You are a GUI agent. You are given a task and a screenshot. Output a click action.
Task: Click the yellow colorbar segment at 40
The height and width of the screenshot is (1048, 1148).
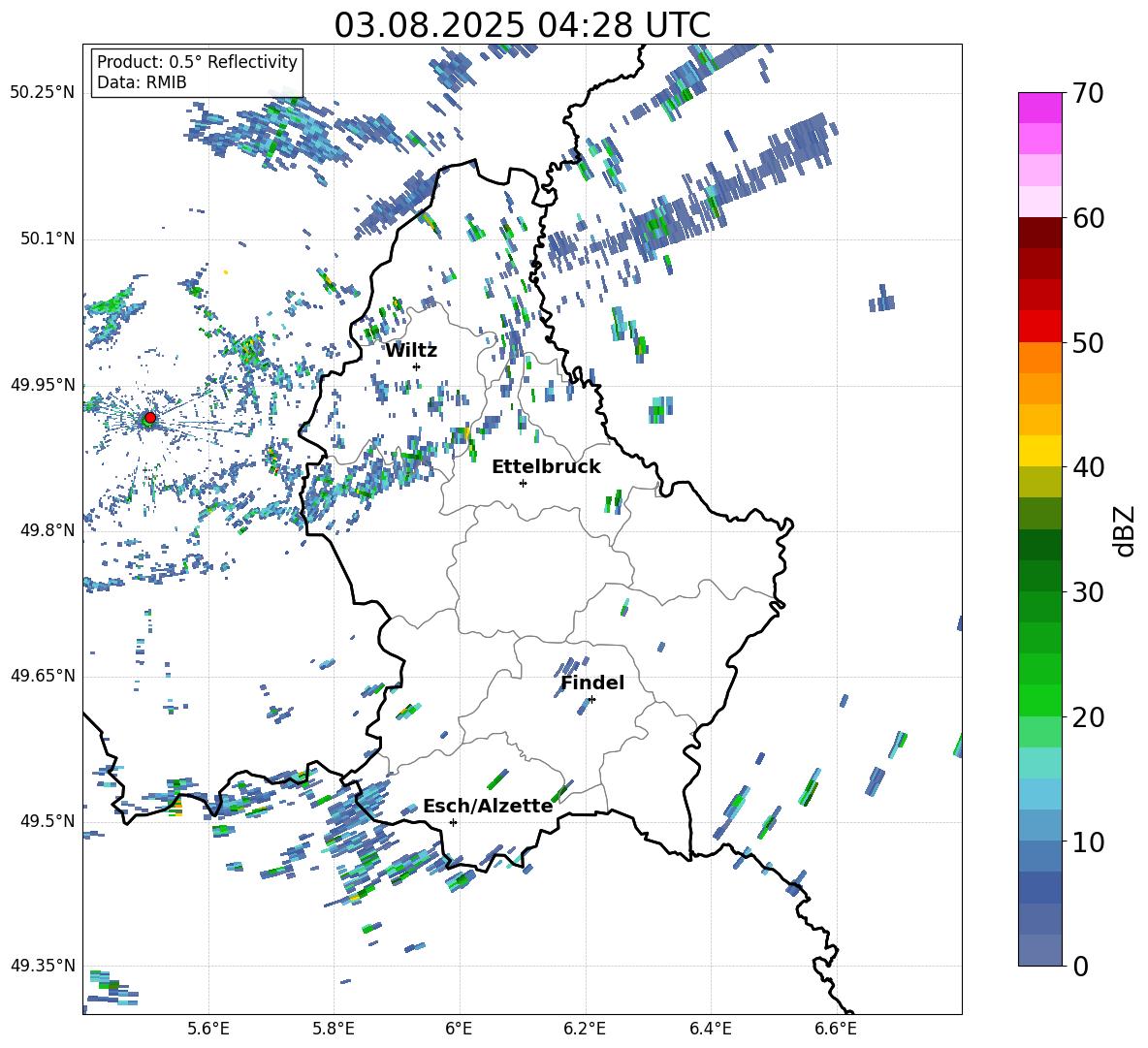click(x=1039, y=451)
